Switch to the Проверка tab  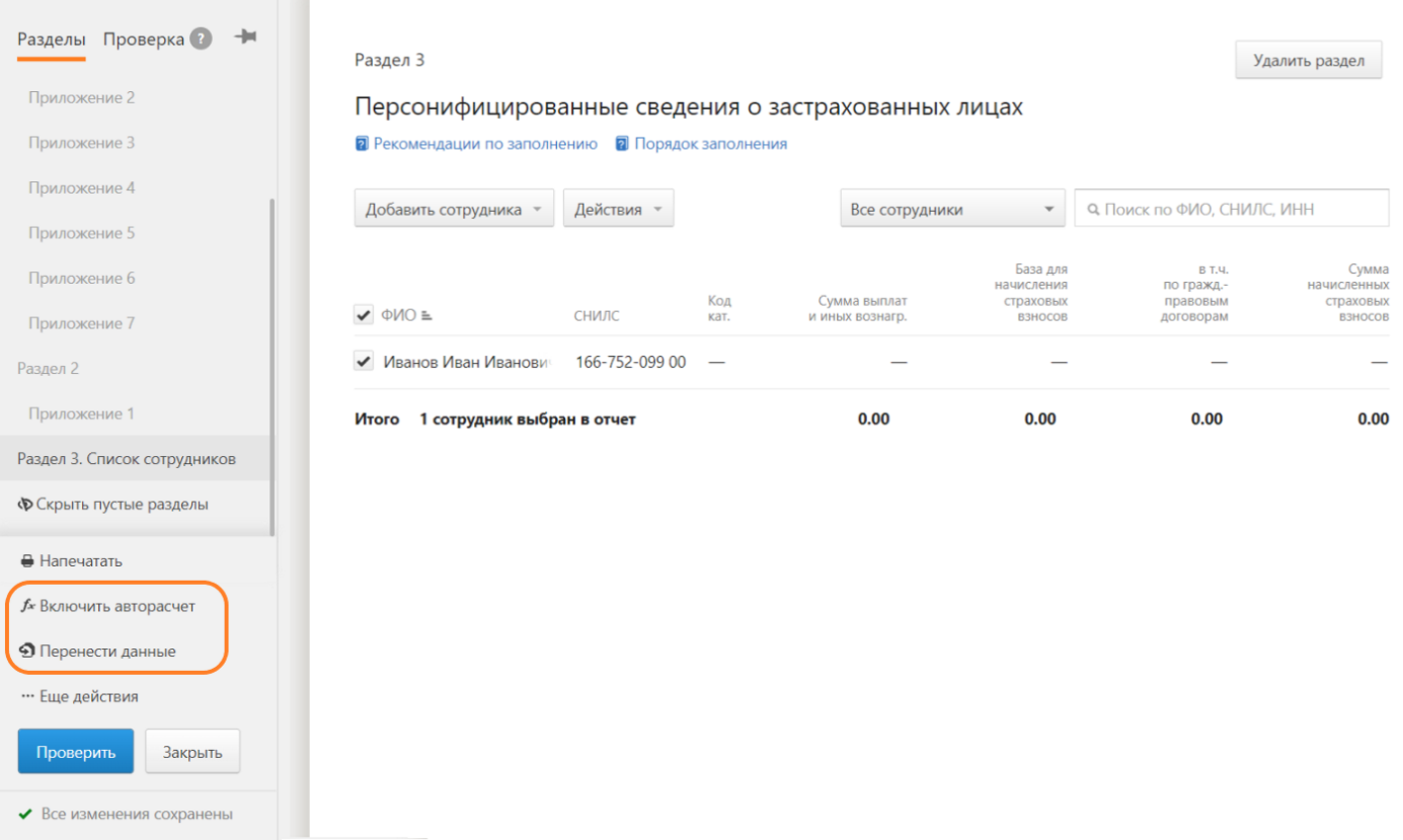click(x=143, y=40)
